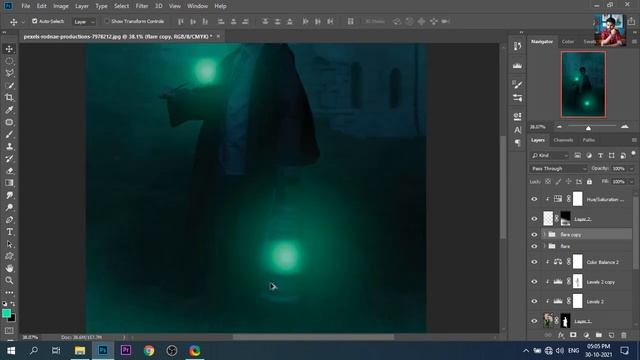
Task: Select the History Brush tool
Action: [9, 159]
